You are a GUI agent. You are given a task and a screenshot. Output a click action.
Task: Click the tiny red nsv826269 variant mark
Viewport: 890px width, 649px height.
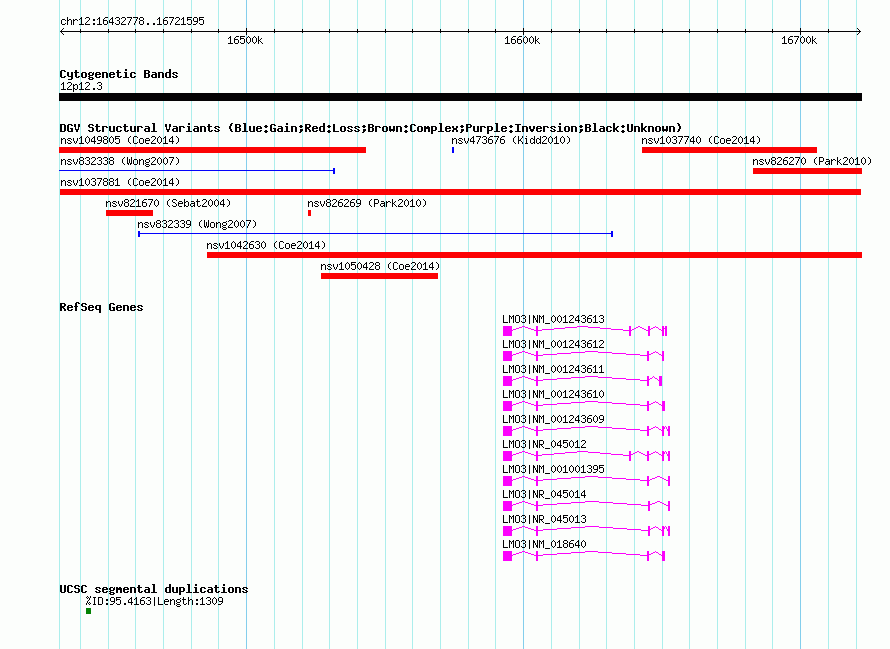309,213
